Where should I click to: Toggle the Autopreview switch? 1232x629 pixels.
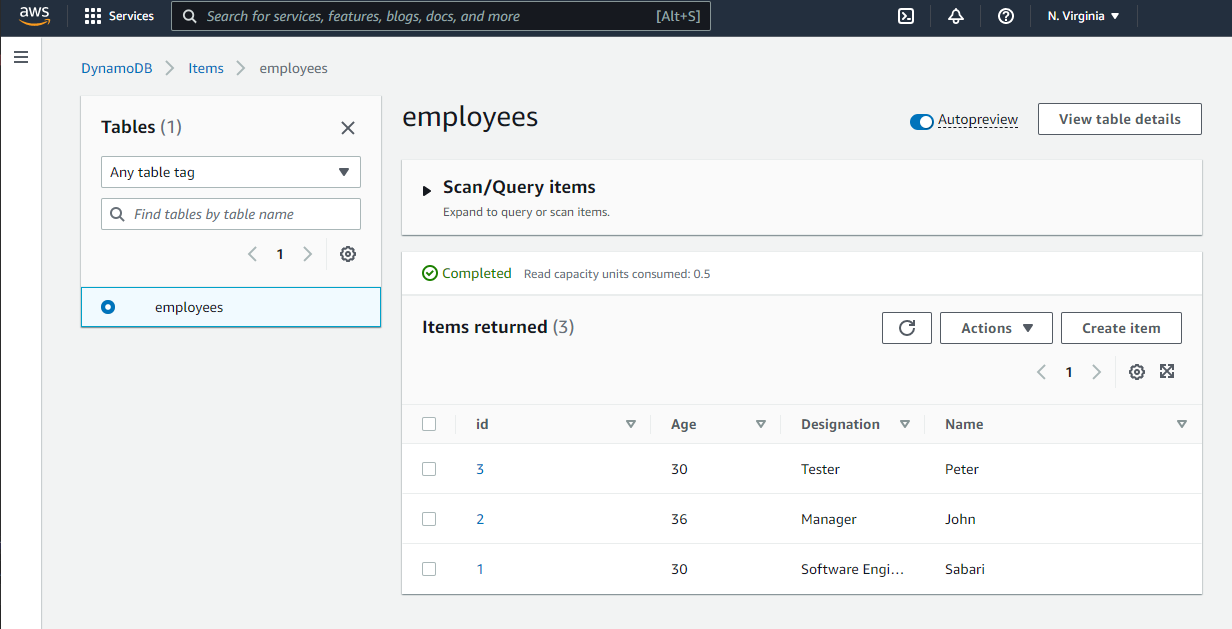[x=921, y=122]
